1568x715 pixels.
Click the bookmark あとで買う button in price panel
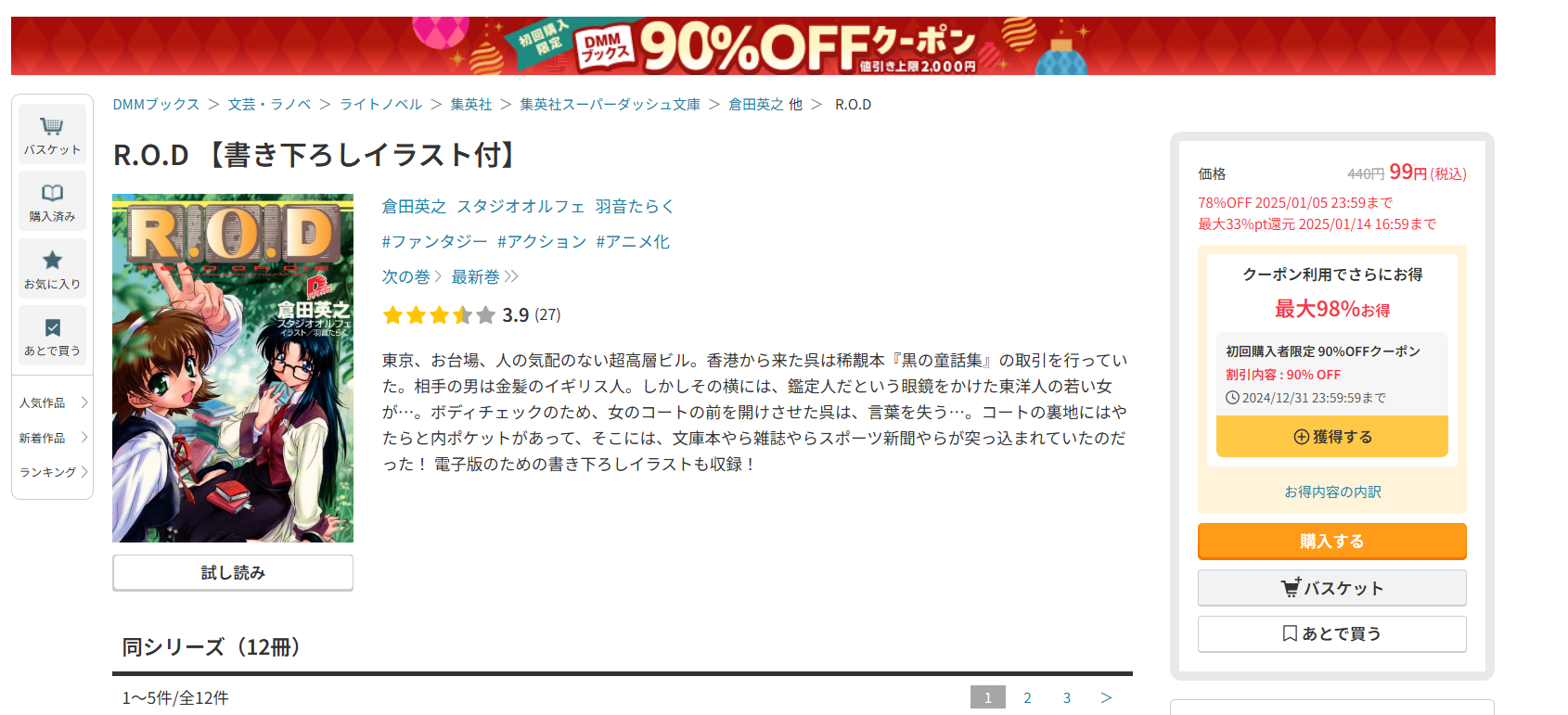click(x=1331, y=633)
